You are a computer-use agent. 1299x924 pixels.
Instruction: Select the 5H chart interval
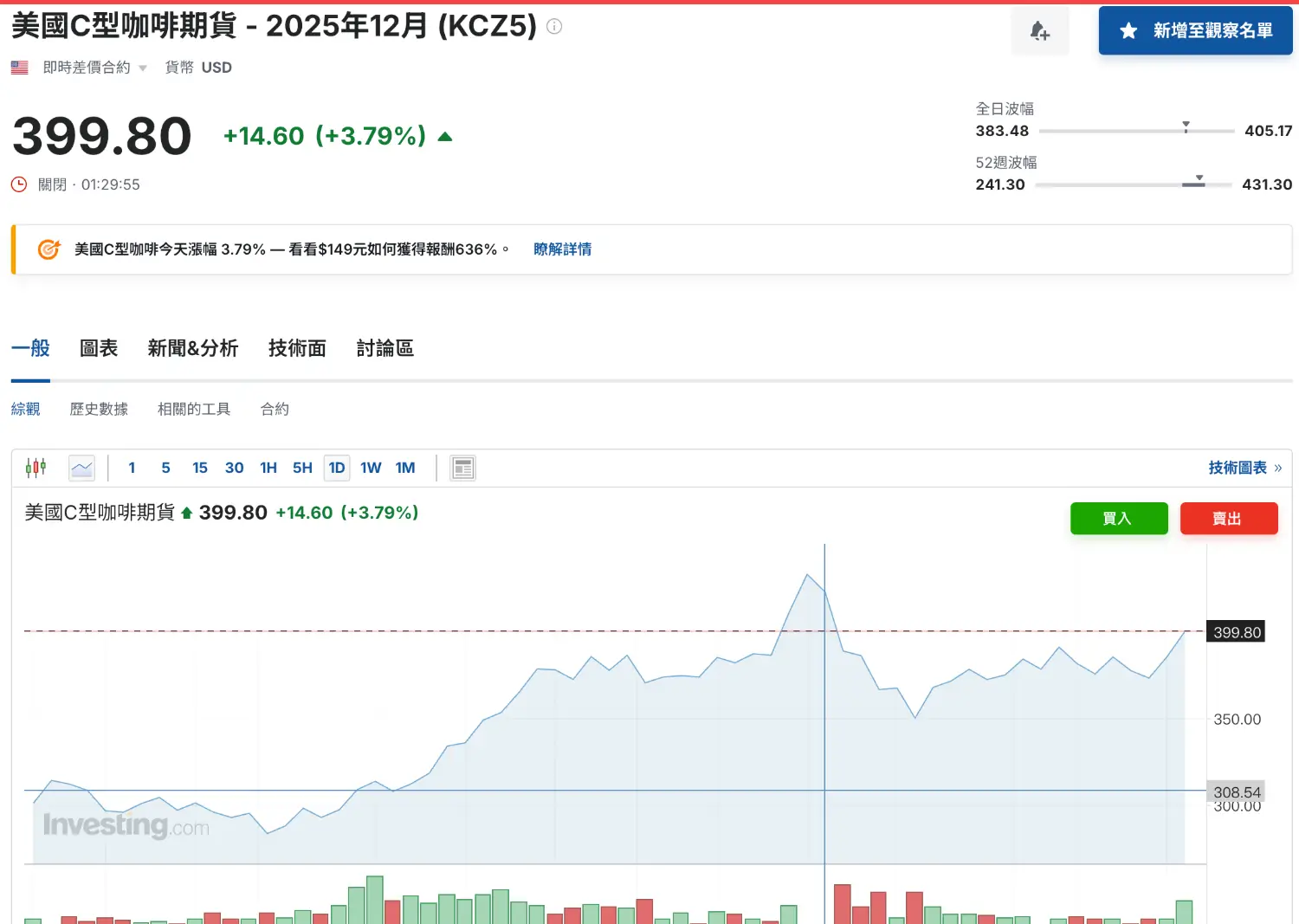pos(302,468)
